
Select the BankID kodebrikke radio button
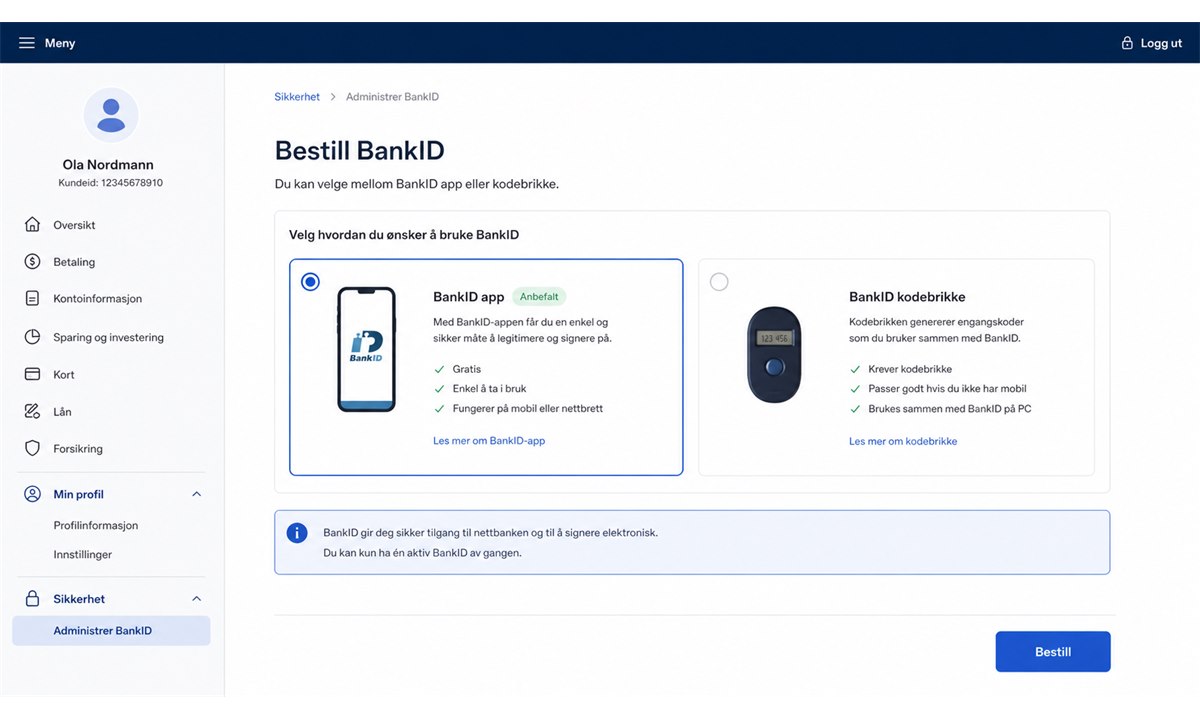(x=719, y=282)
